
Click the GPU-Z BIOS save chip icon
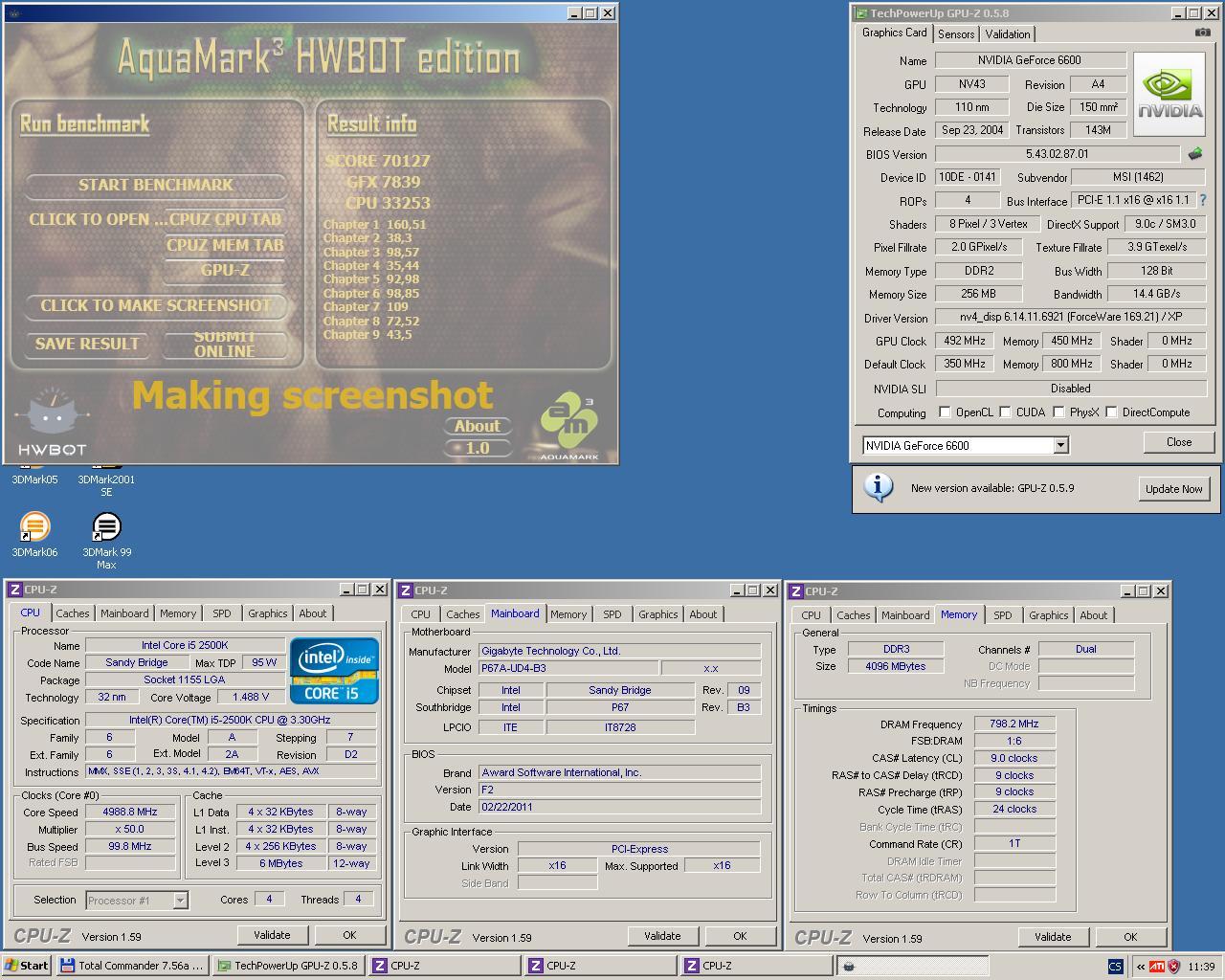pos(1195,153)
